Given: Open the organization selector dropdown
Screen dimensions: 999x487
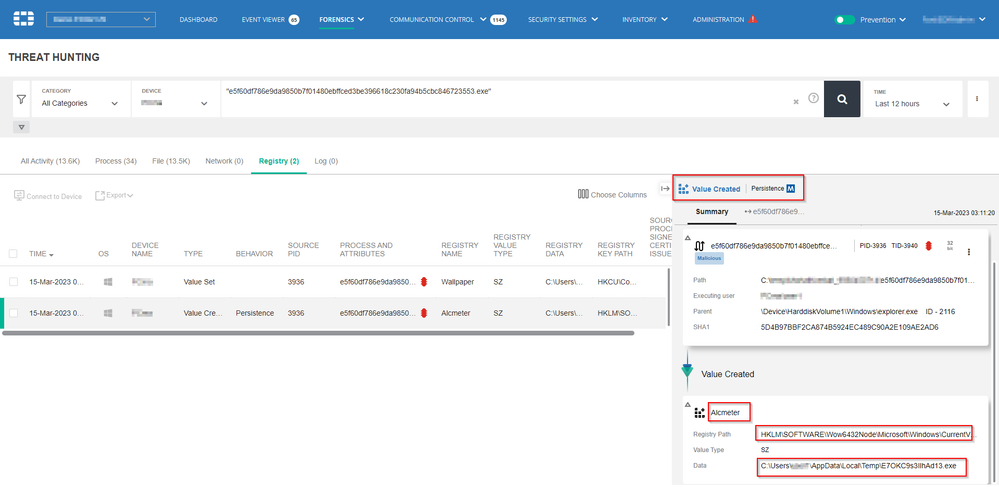Looking at the screenshot, I should tap(101, 20).
